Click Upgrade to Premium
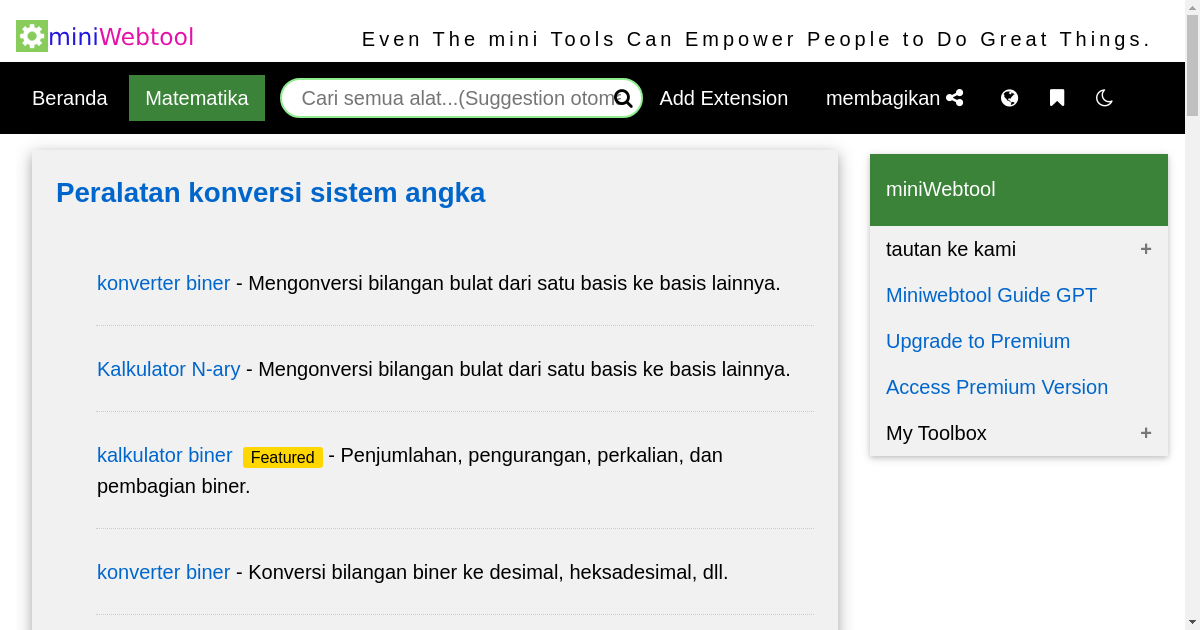 pyautogui.click(x=978, y=341)
